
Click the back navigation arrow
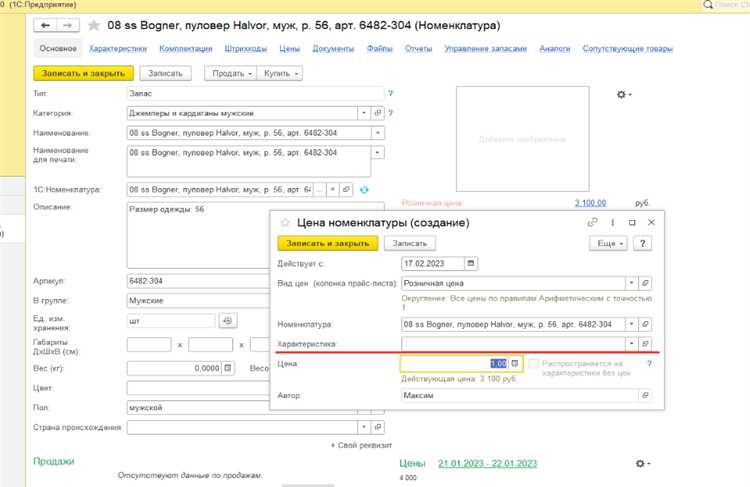pos(42,24)
